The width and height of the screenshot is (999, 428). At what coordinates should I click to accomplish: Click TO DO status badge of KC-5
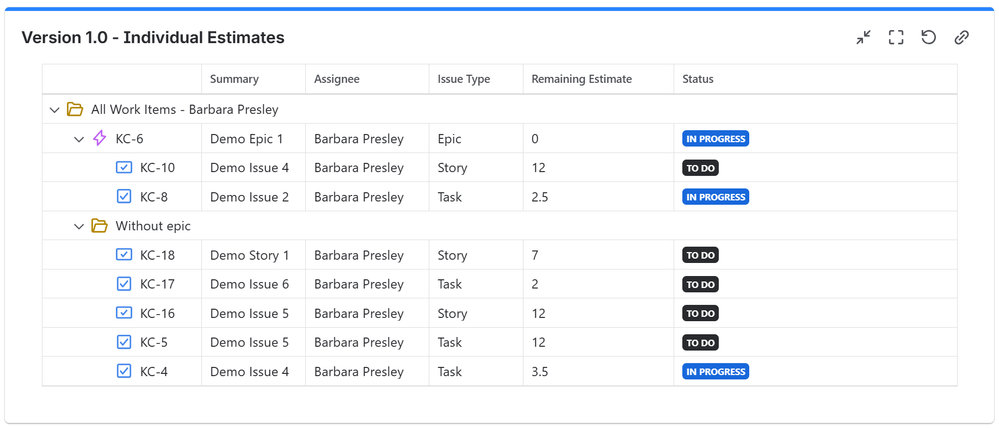point(701,343)
